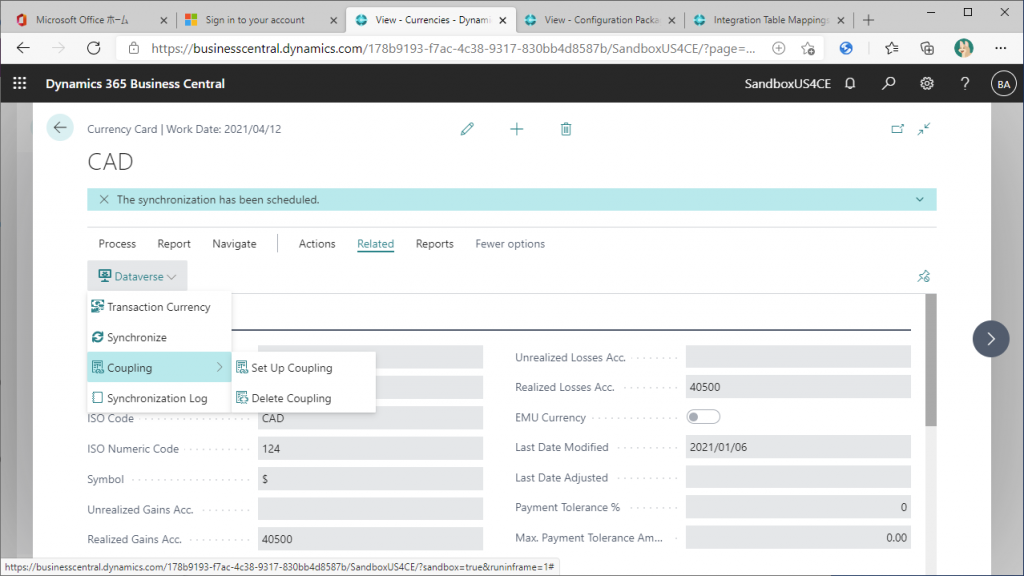Click the Last Date Adjusted field
1024x576 pixels.
click(798, 477)
